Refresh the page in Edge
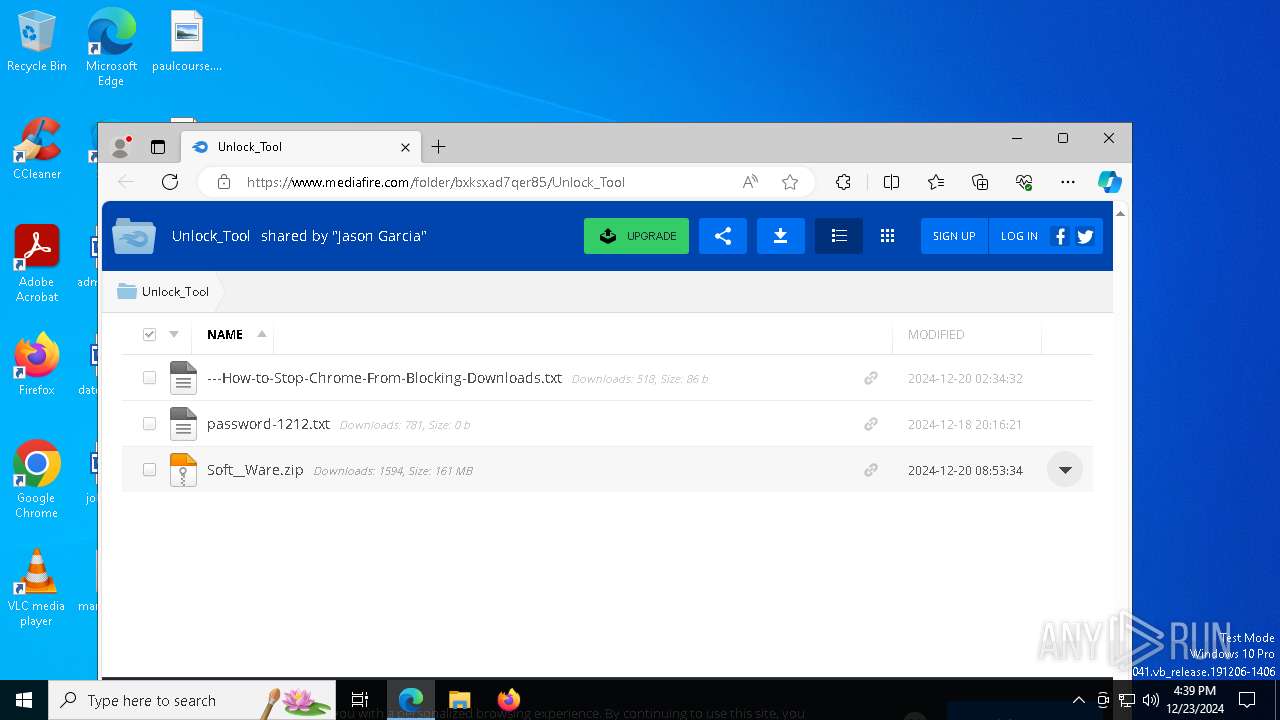 170,182
